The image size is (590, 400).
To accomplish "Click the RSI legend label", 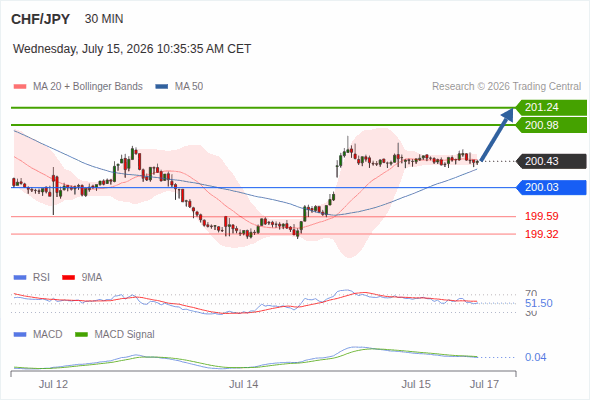I will coord(41,278).
